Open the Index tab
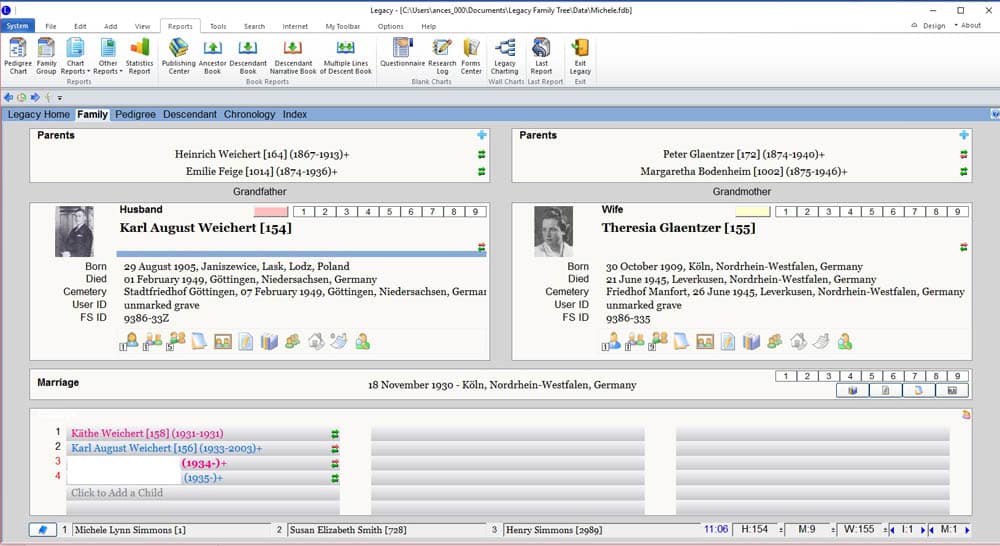The image size is (1000, 546). coord(295,115)
